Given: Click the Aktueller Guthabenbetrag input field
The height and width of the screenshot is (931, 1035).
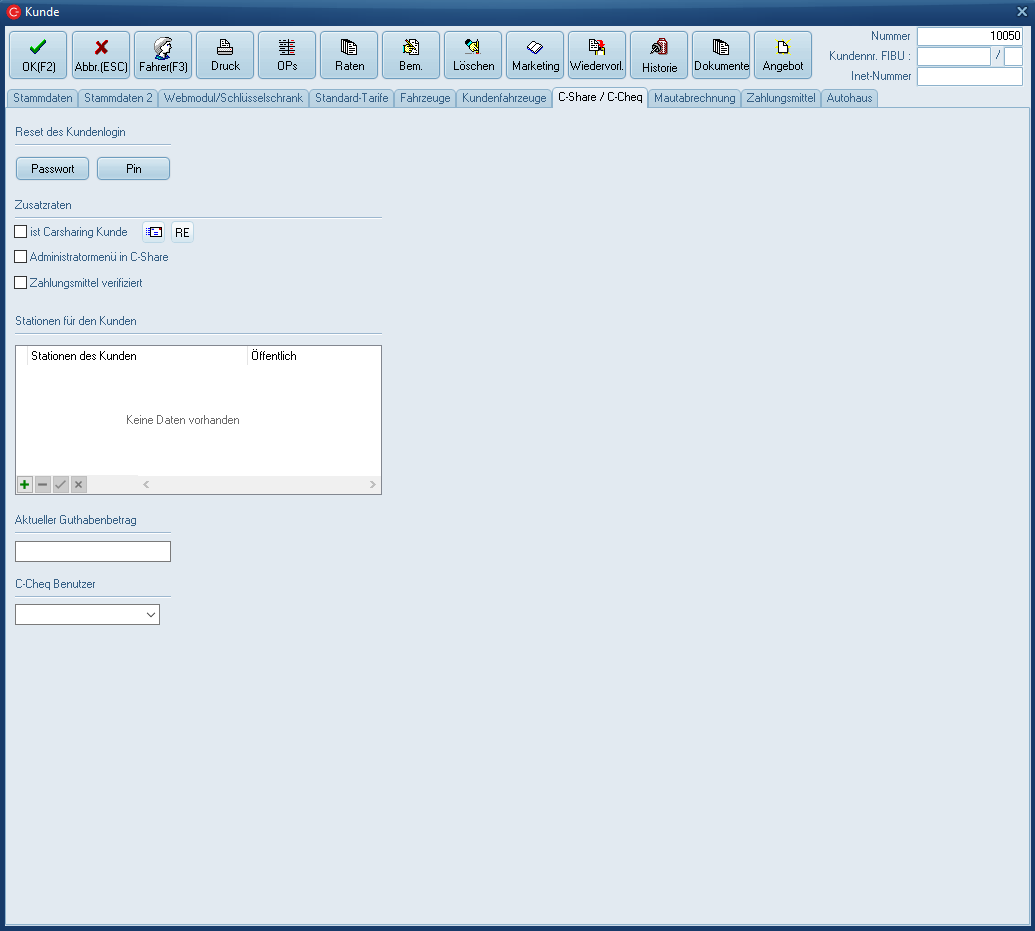Looking at the screenshot, I should pyautogui.click(x=93, y=552).
